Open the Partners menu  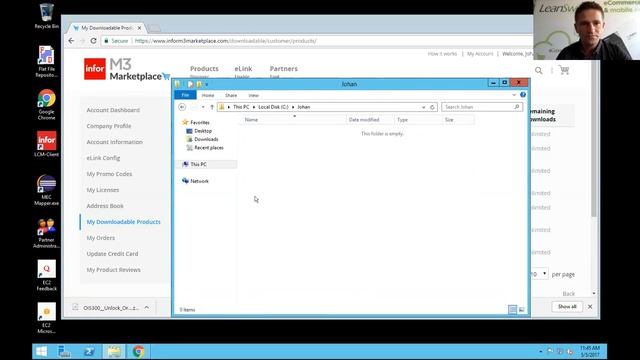pyautogui.click(x=284, y=69)
